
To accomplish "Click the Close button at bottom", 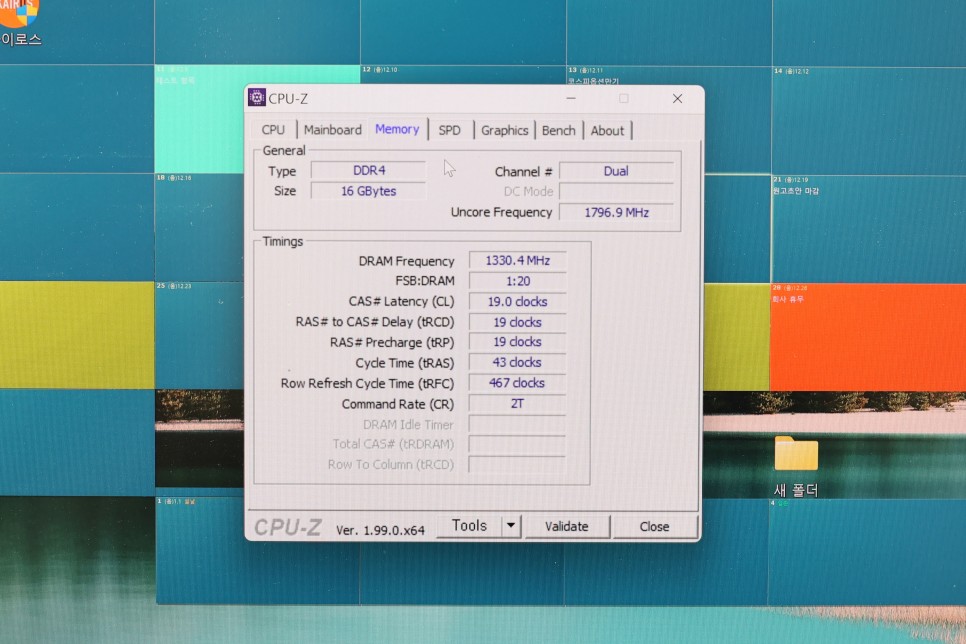I will click(654, 527).
